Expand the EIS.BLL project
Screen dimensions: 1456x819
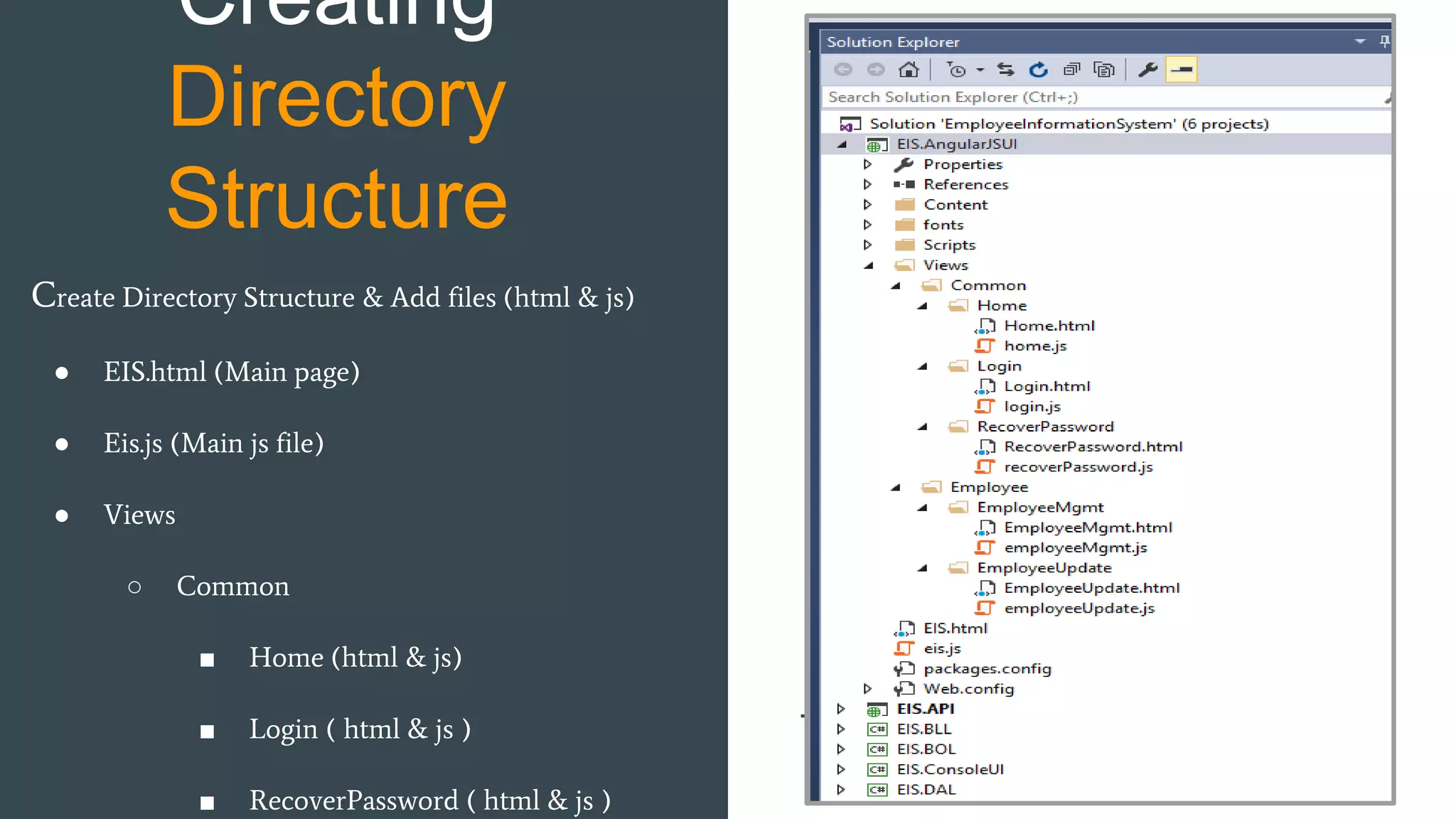pyautogui.click(x=840, y=729)
